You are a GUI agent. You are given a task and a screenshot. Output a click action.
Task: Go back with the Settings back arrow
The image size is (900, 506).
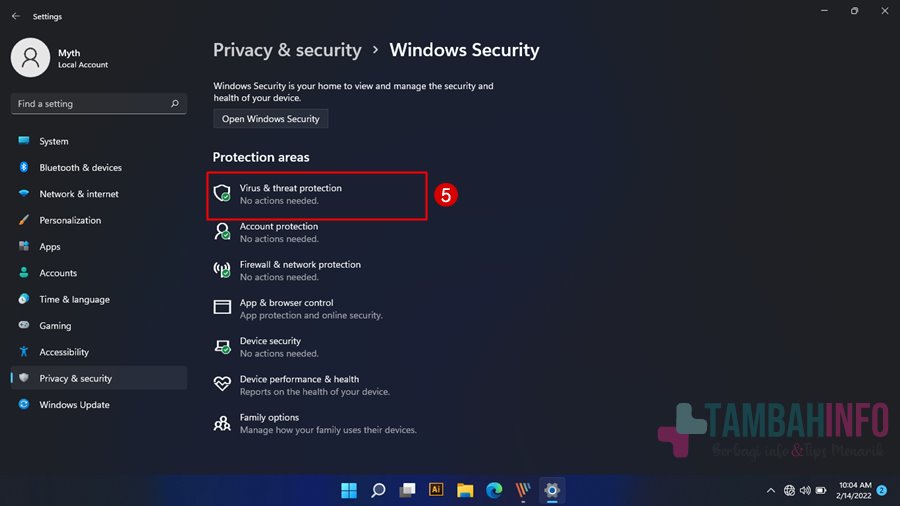(16, 16)
